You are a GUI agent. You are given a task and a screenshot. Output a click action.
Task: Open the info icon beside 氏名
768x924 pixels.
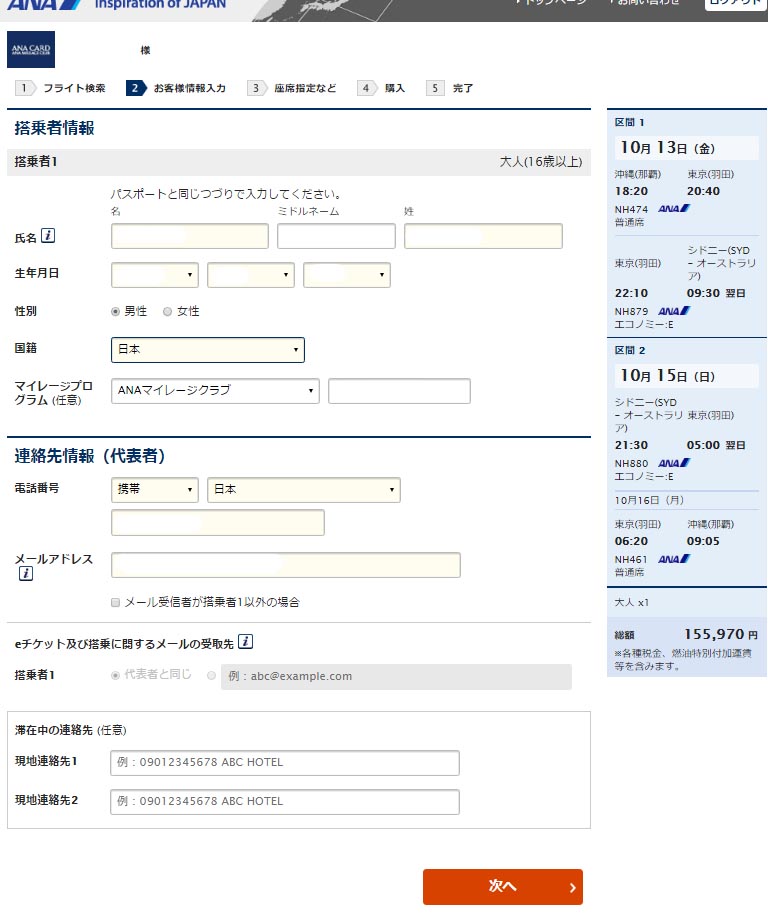tap(48, 236)
